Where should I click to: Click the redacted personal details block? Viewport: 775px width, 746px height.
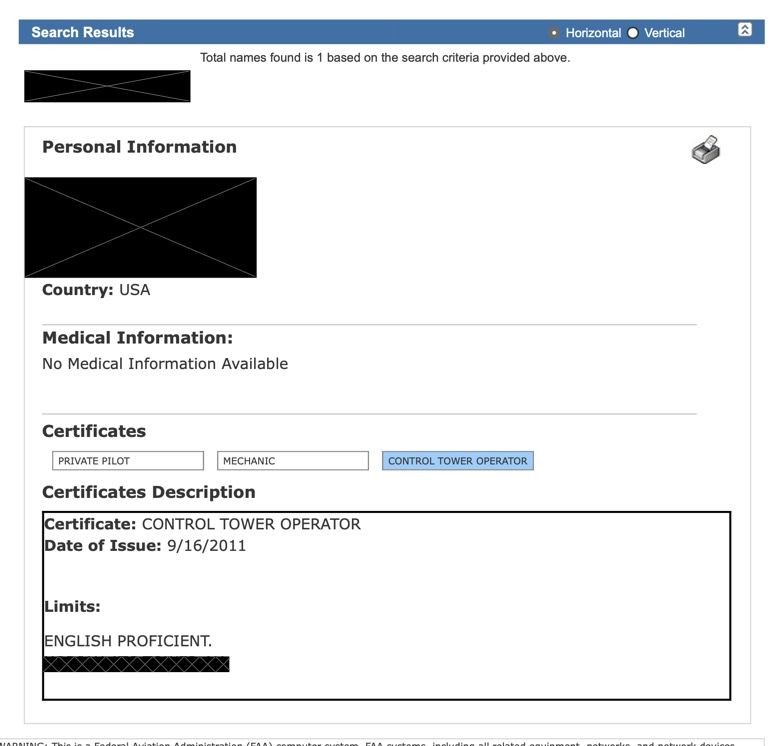(x=140, y=227)
